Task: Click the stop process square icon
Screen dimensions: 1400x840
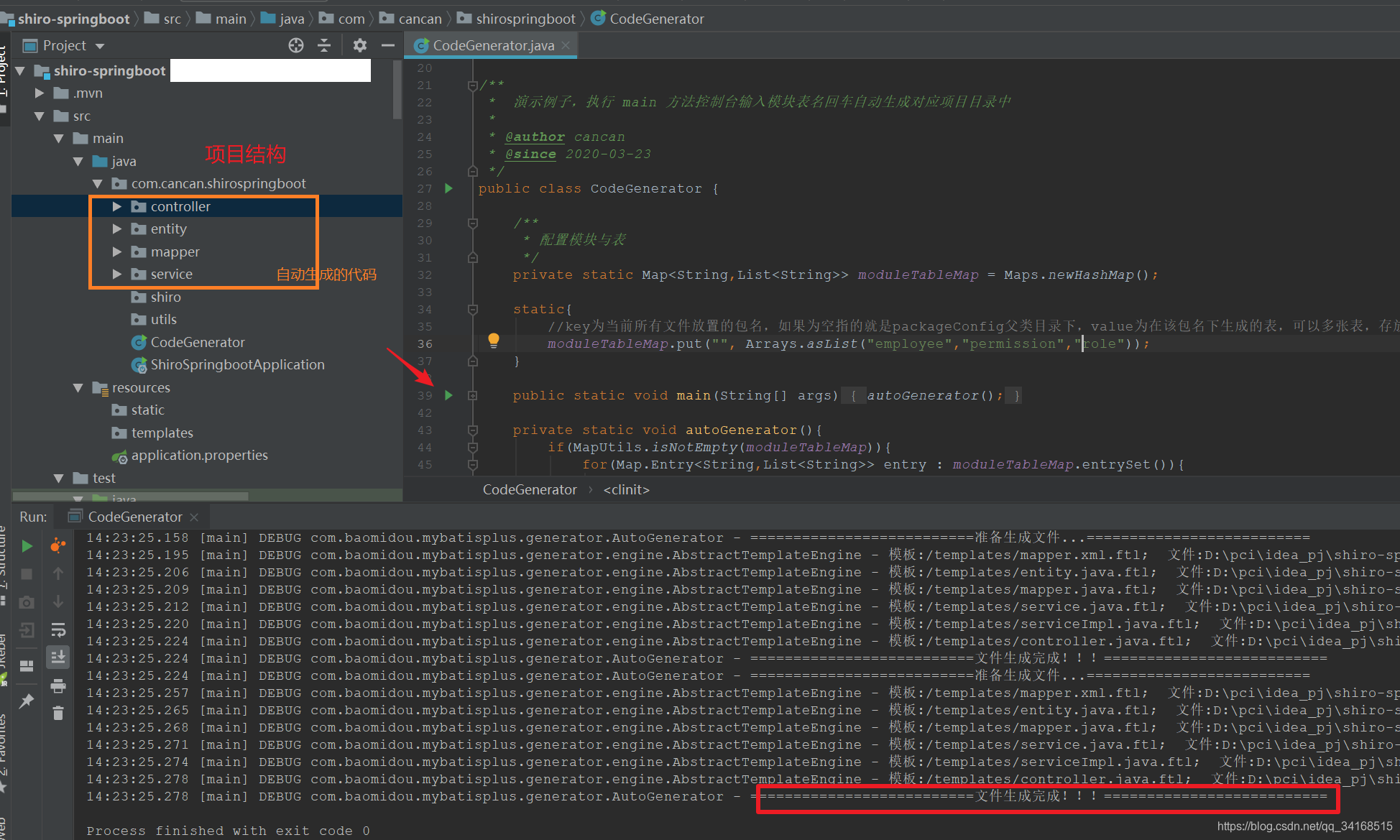Action: tap(27, 574)
